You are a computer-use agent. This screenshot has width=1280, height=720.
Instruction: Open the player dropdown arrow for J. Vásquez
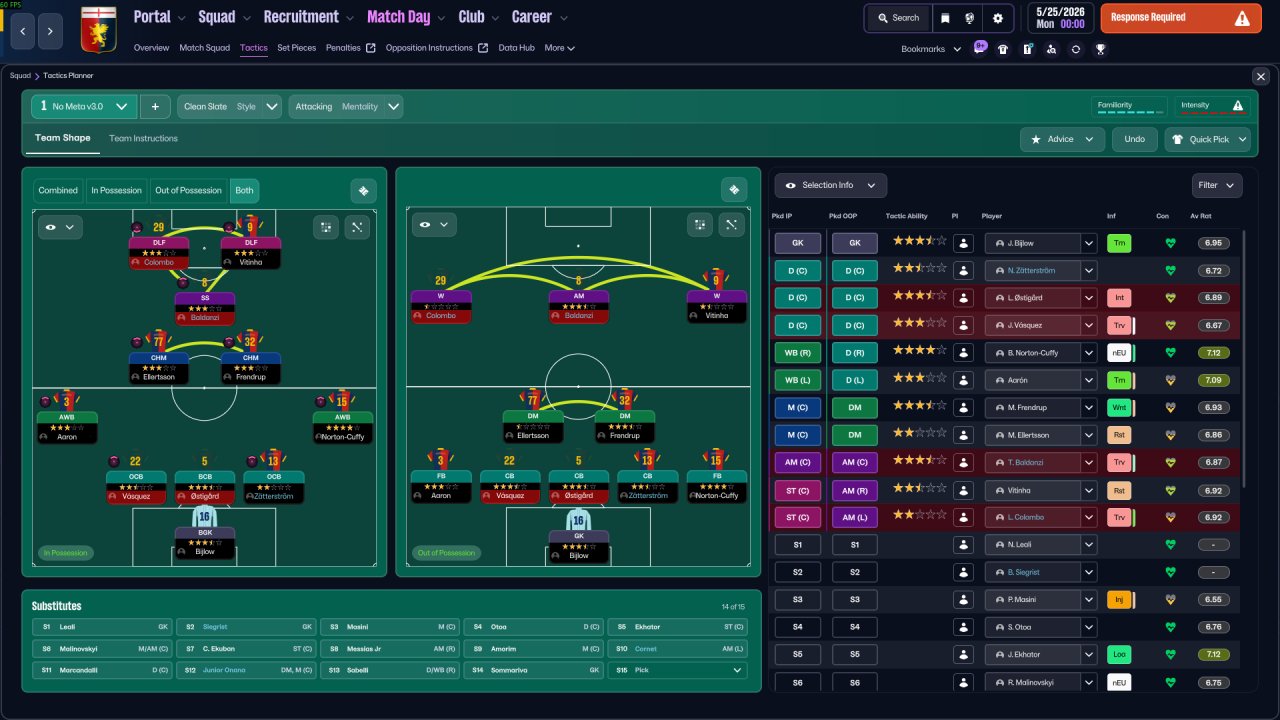tap(1089, 325)
